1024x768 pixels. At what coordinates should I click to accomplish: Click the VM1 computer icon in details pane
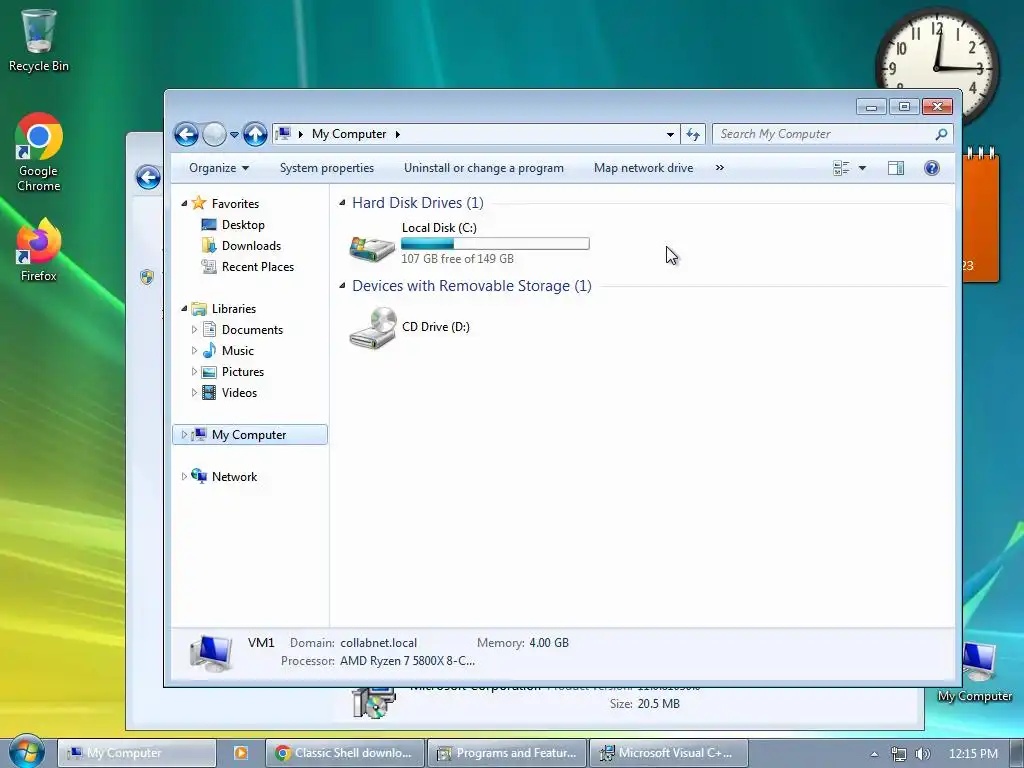[211, 653]
